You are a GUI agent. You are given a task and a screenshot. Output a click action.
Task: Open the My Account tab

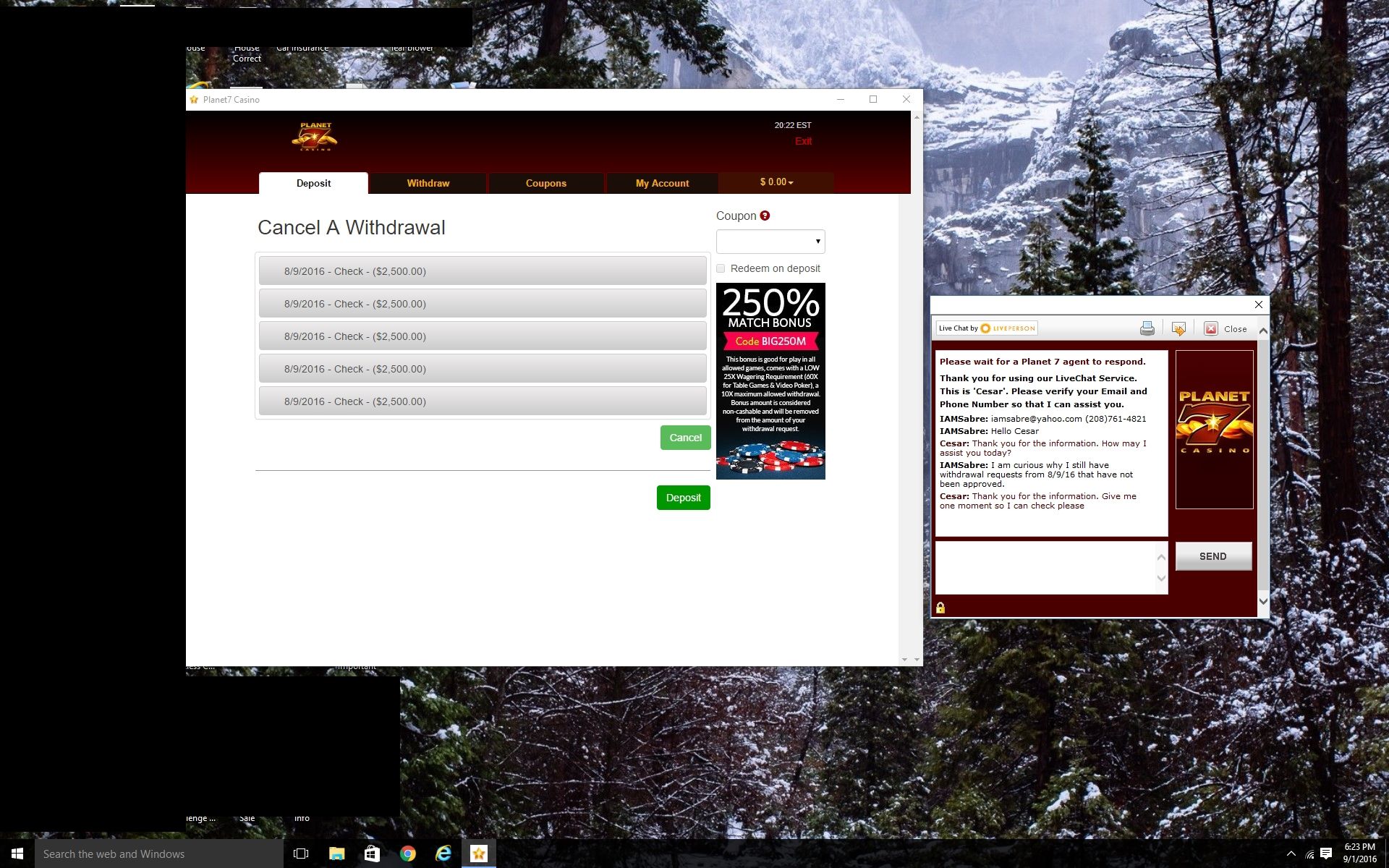[x=662, y=183]
